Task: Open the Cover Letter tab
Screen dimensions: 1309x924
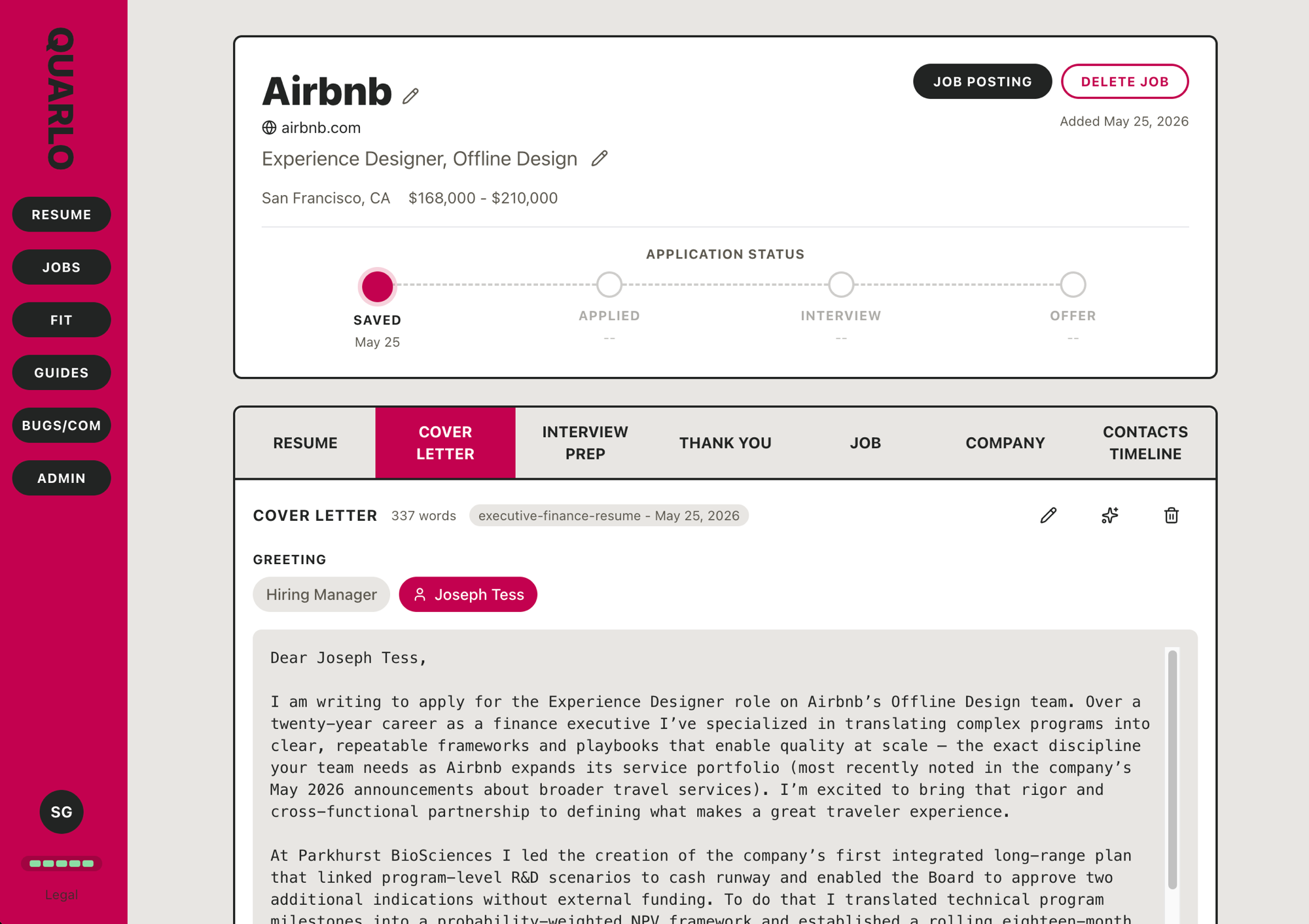Action: [445, 443]
